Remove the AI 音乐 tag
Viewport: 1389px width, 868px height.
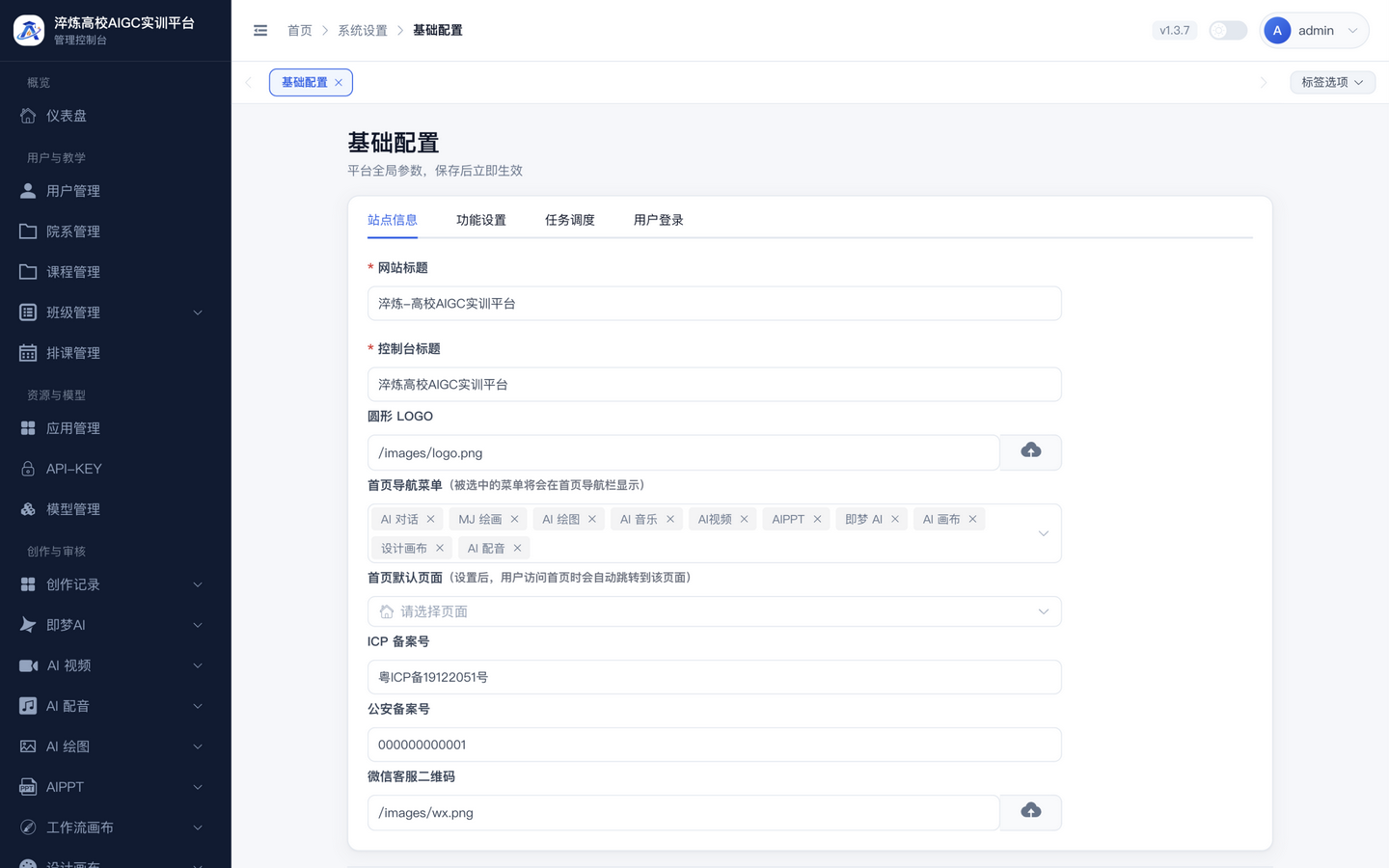(x=670, y=519)
